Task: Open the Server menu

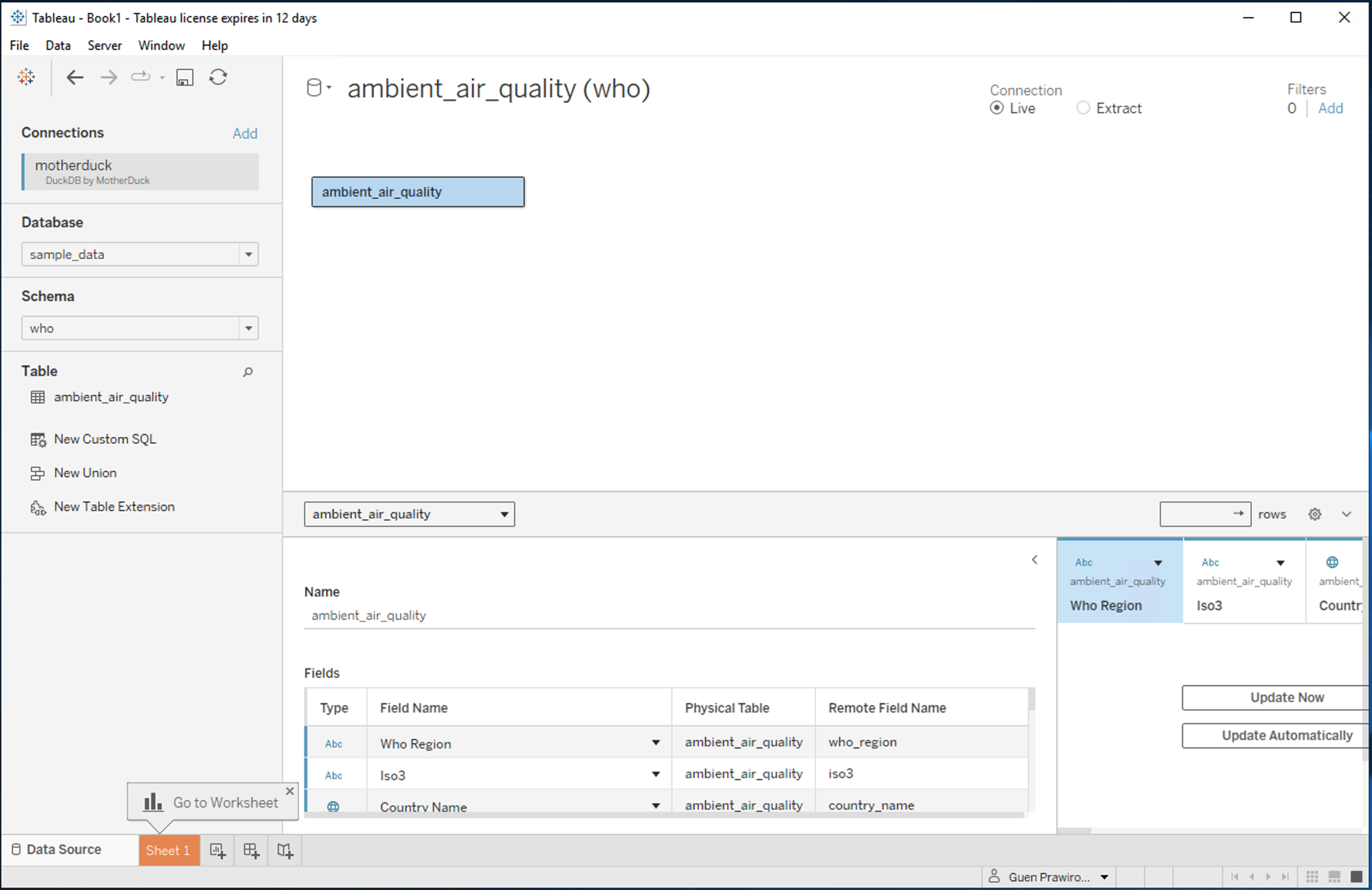Action: pyautogui.click(x=104, y=45)
